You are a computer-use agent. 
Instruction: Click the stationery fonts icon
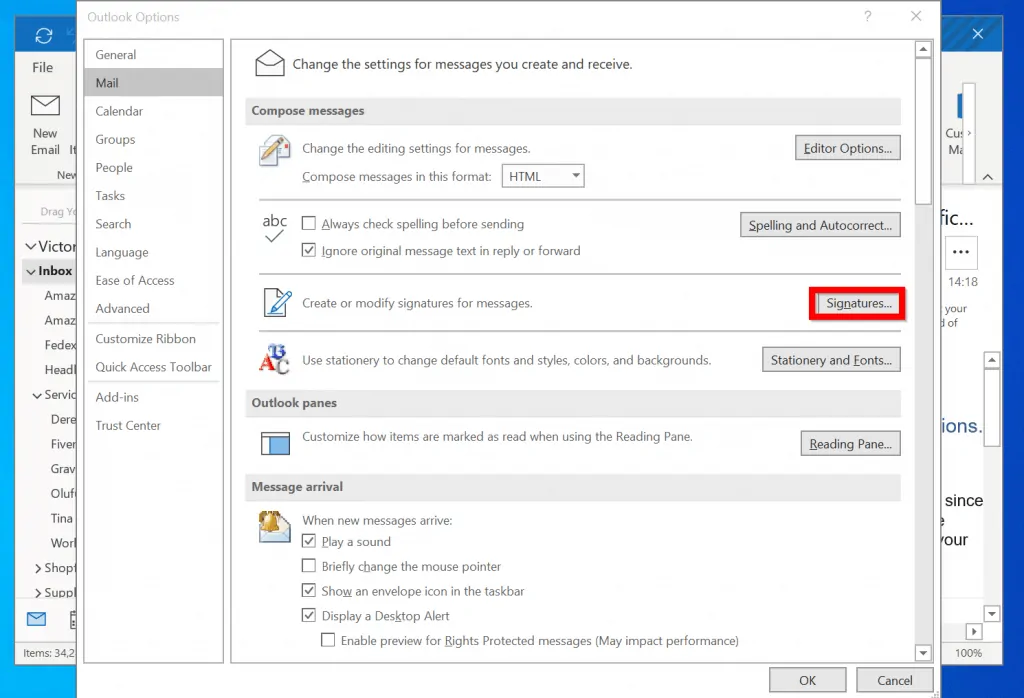tap(274, 359)
